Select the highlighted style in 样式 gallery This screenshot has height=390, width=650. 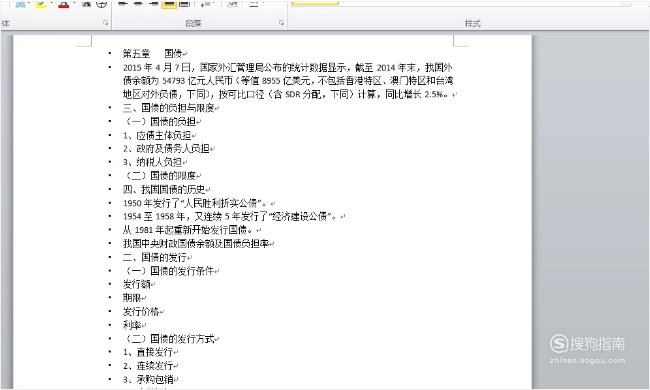pos(315,2)
